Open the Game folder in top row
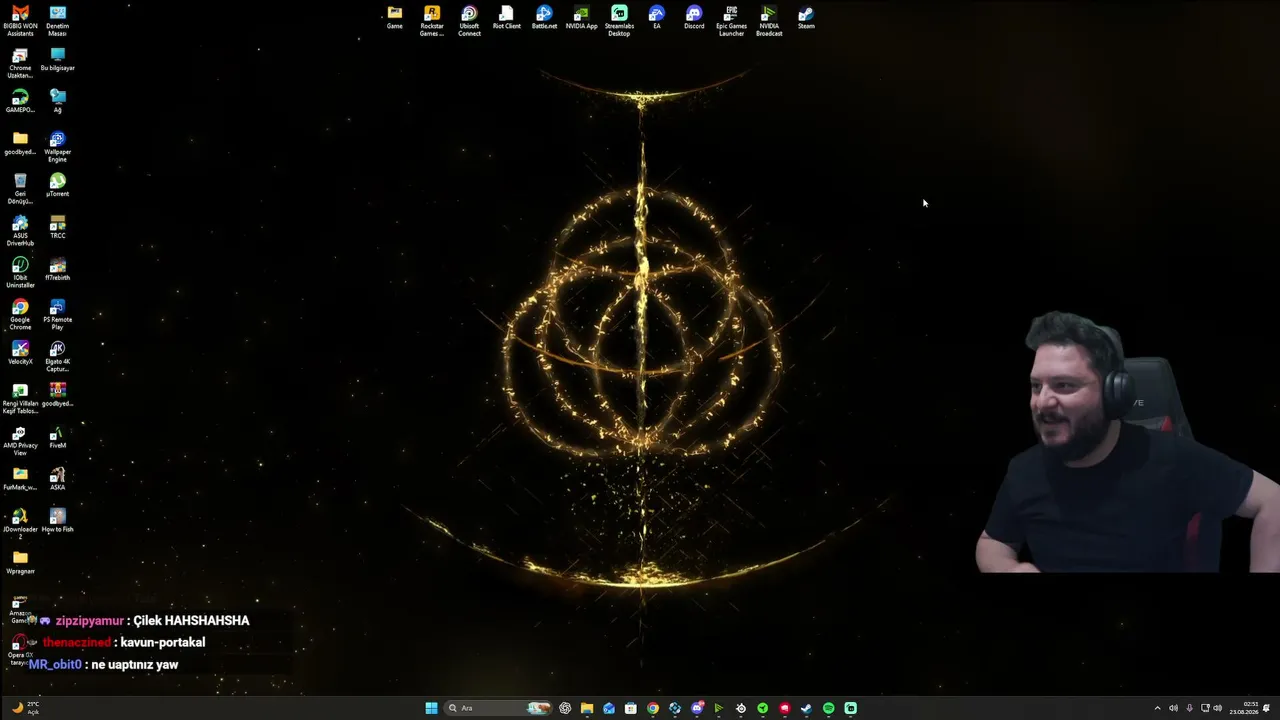Screen dimensions: 1280x720 395,18
